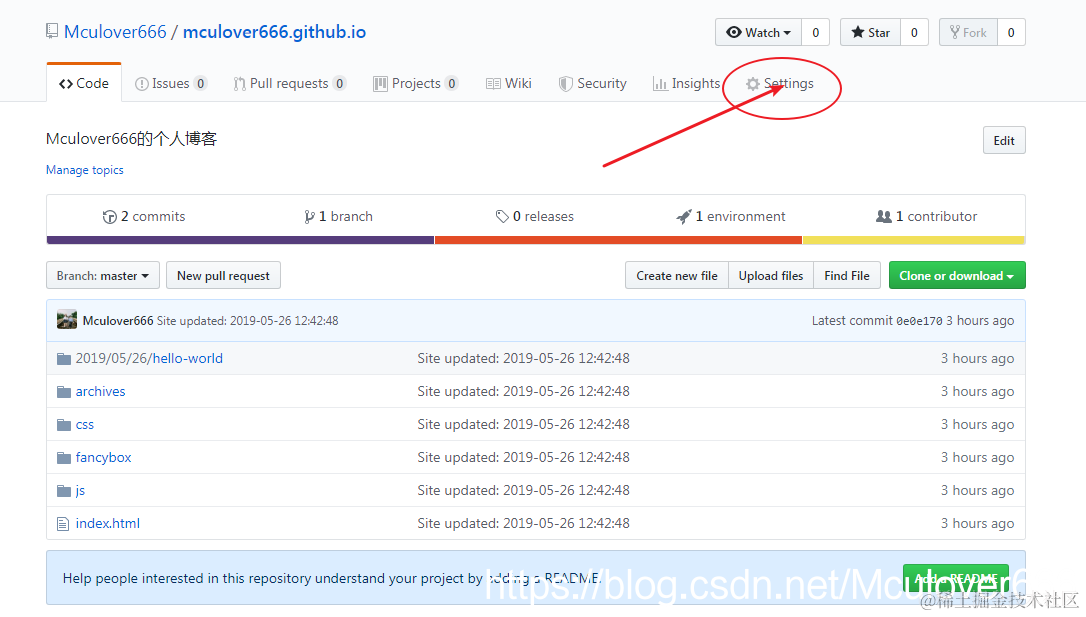Screen dimensions: 1086x617
Task: View the 2 commits list
Action: pos(144,217)
